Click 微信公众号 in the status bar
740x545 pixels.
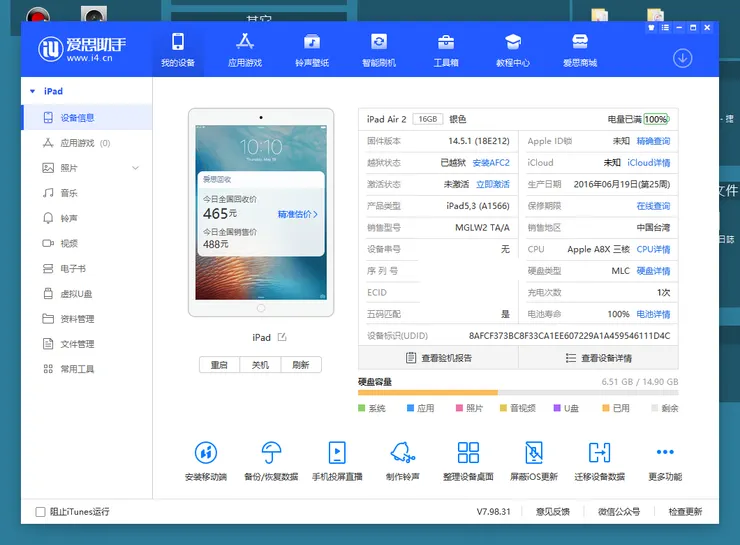pos(619,512)
